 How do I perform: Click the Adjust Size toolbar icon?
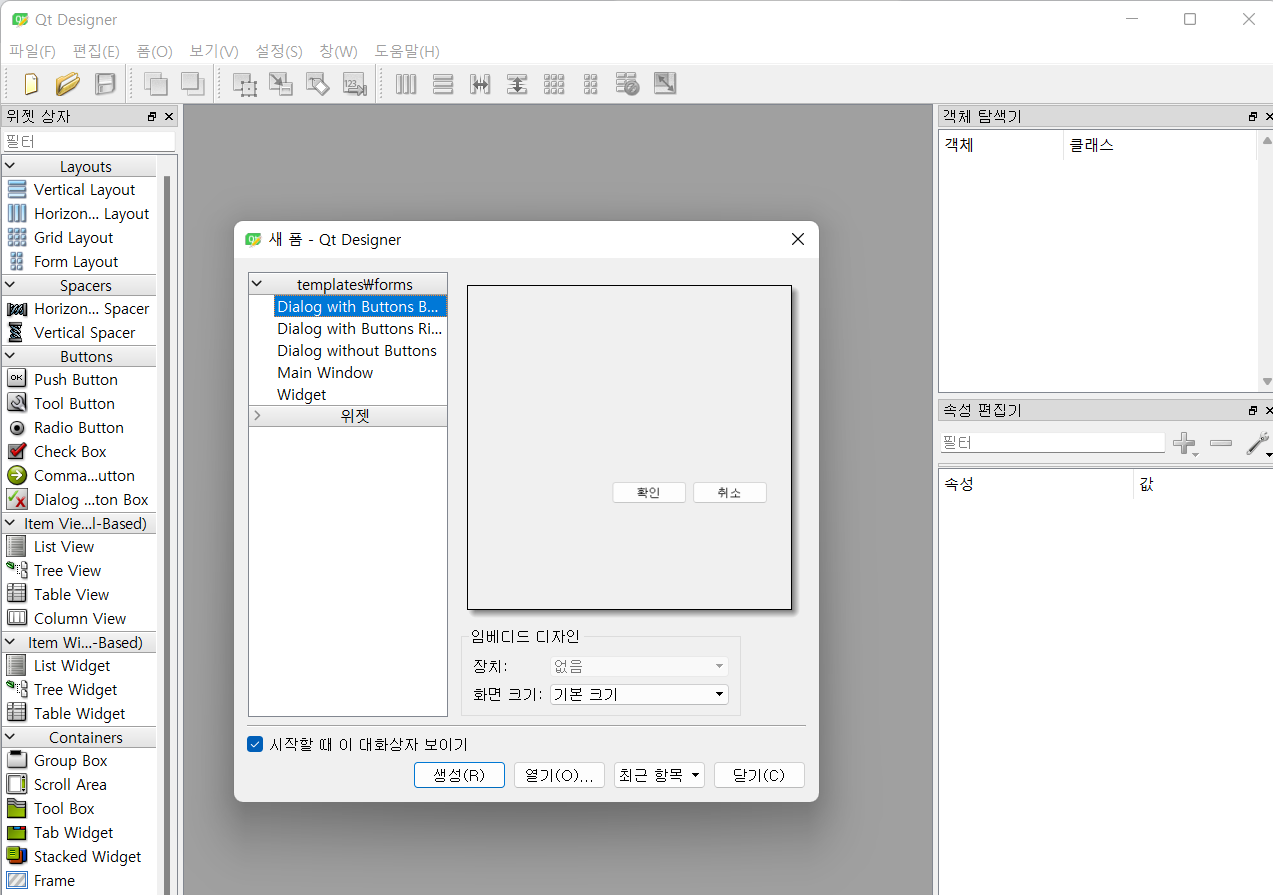(x=665, y=84)
